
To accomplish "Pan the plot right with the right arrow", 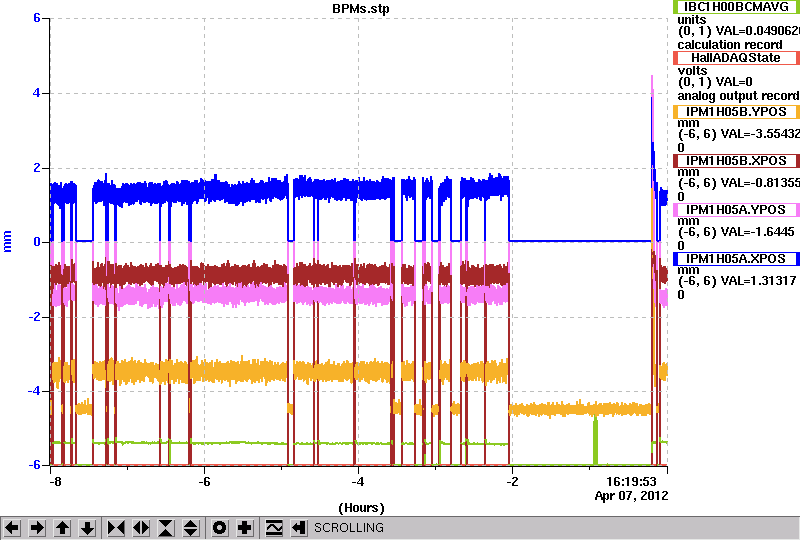I will click(37, 528).
